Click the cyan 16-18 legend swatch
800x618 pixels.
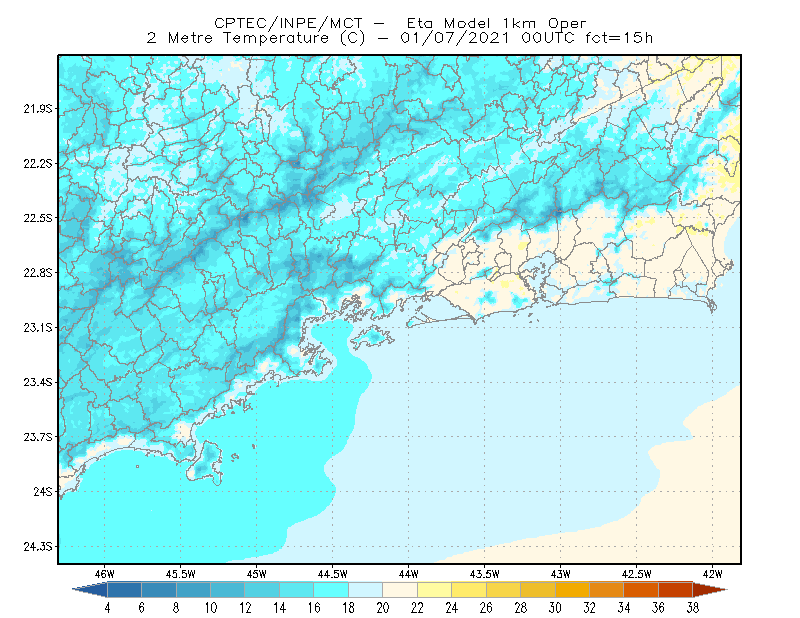(331, 590)
